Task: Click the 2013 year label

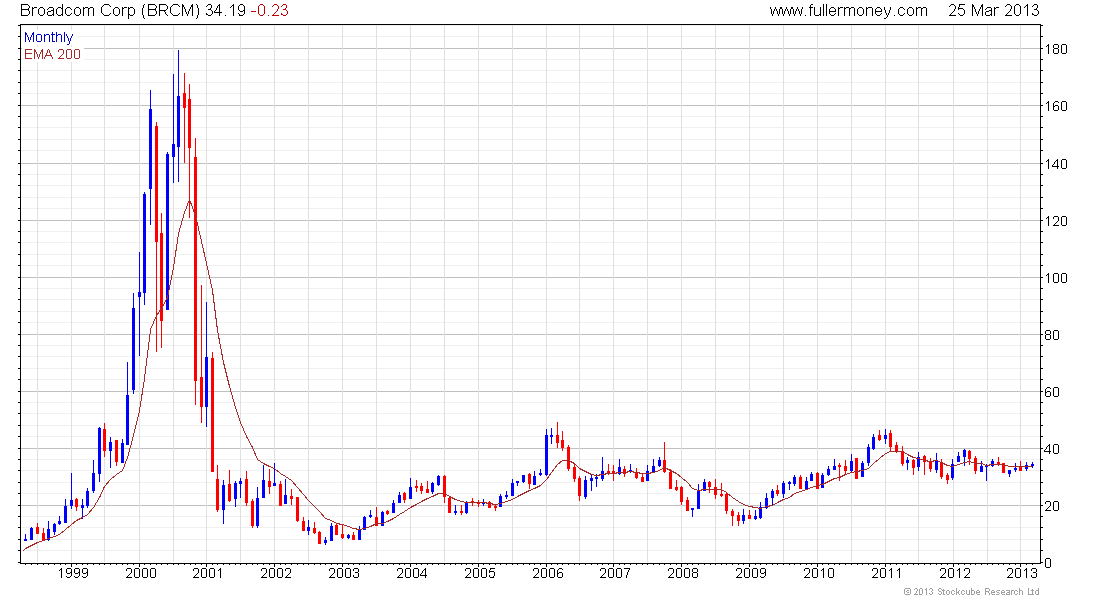Action: click(x=1022, y=573)
